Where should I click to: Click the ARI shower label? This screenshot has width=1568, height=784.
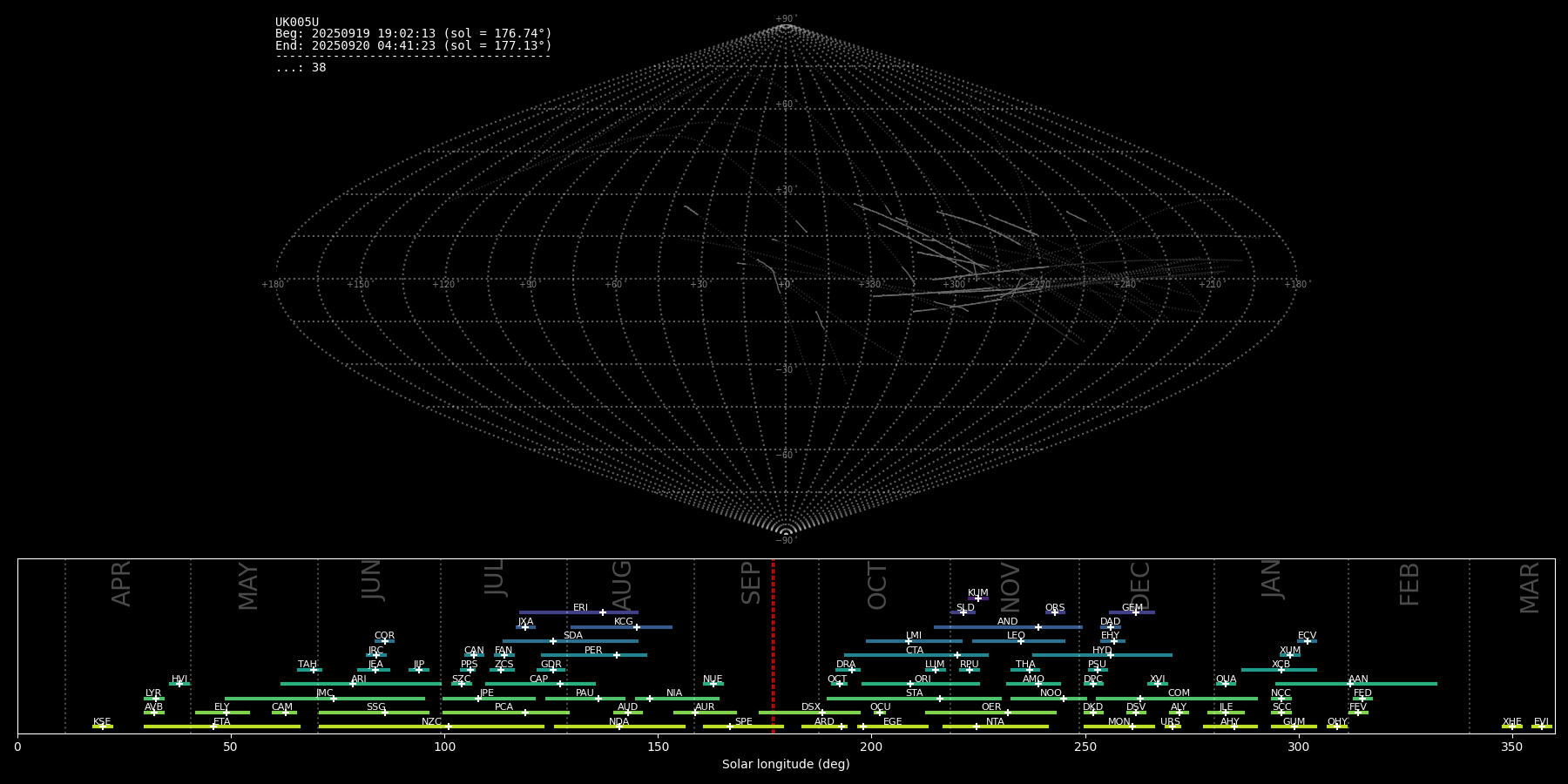pos(359,679)
